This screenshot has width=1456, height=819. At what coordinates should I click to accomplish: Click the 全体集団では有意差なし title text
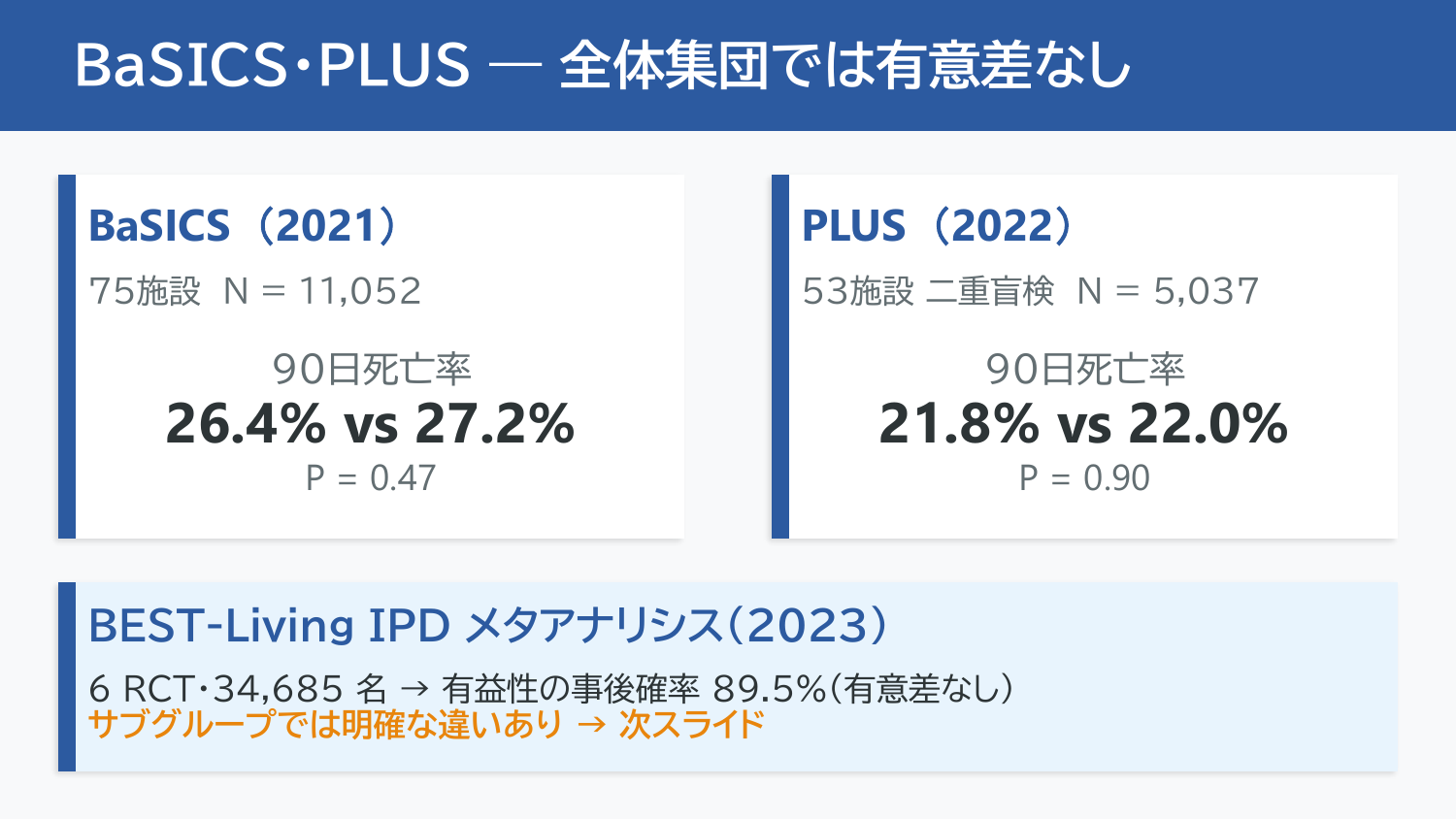click(x=845, y=65)
